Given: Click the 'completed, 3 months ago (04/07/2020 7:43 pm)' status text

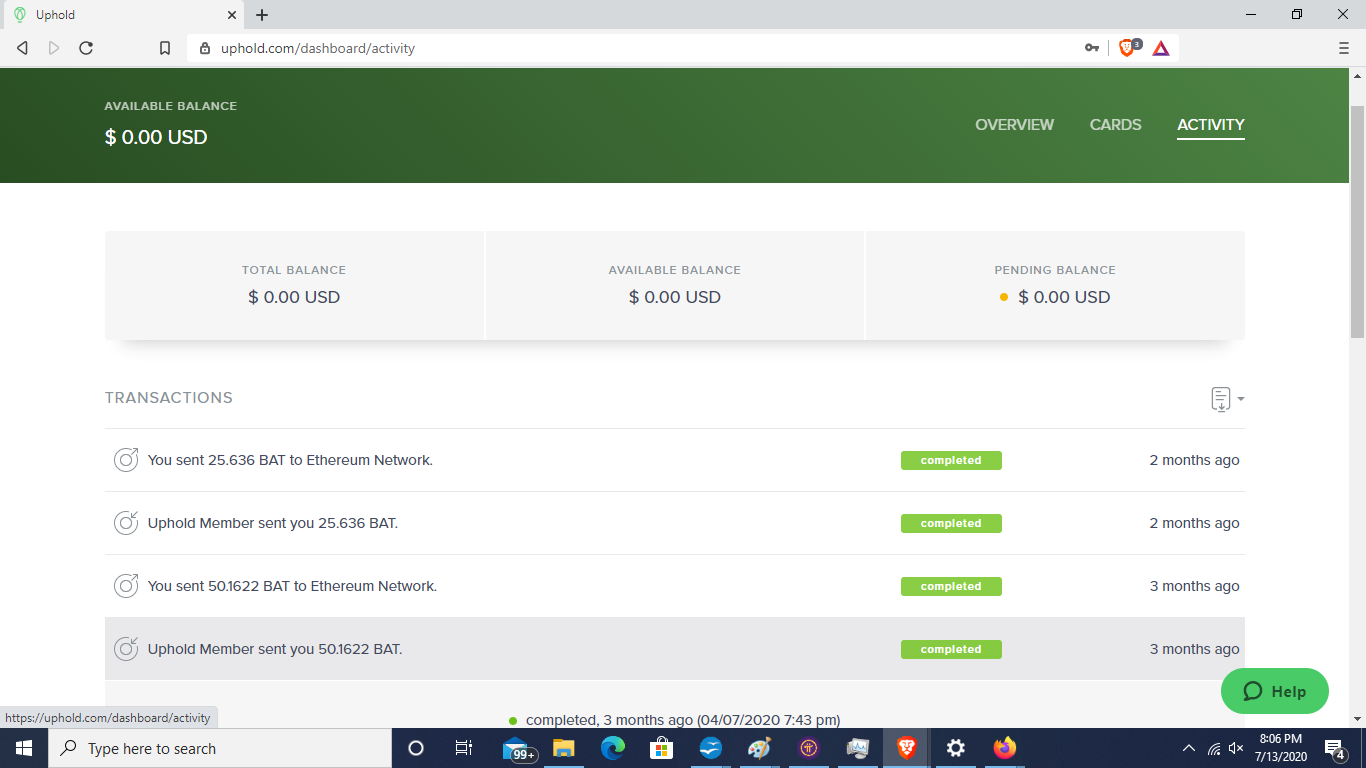Looking at the screenshot, I should click(683, 719).
